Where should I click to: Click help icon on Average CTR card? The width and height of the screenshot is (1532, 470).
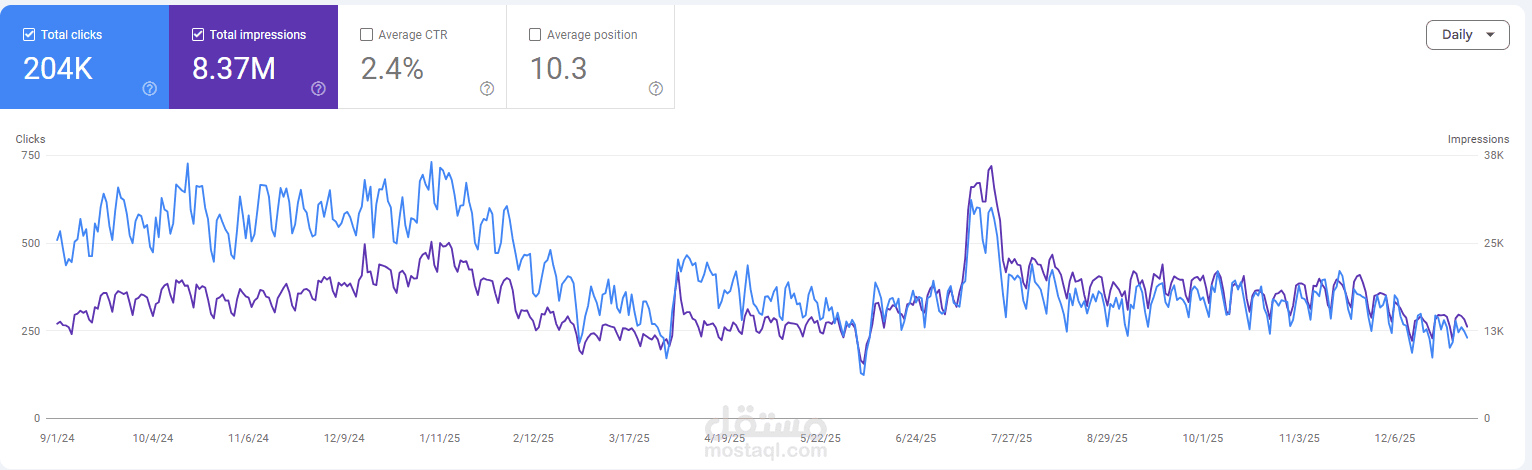(487, 89)
